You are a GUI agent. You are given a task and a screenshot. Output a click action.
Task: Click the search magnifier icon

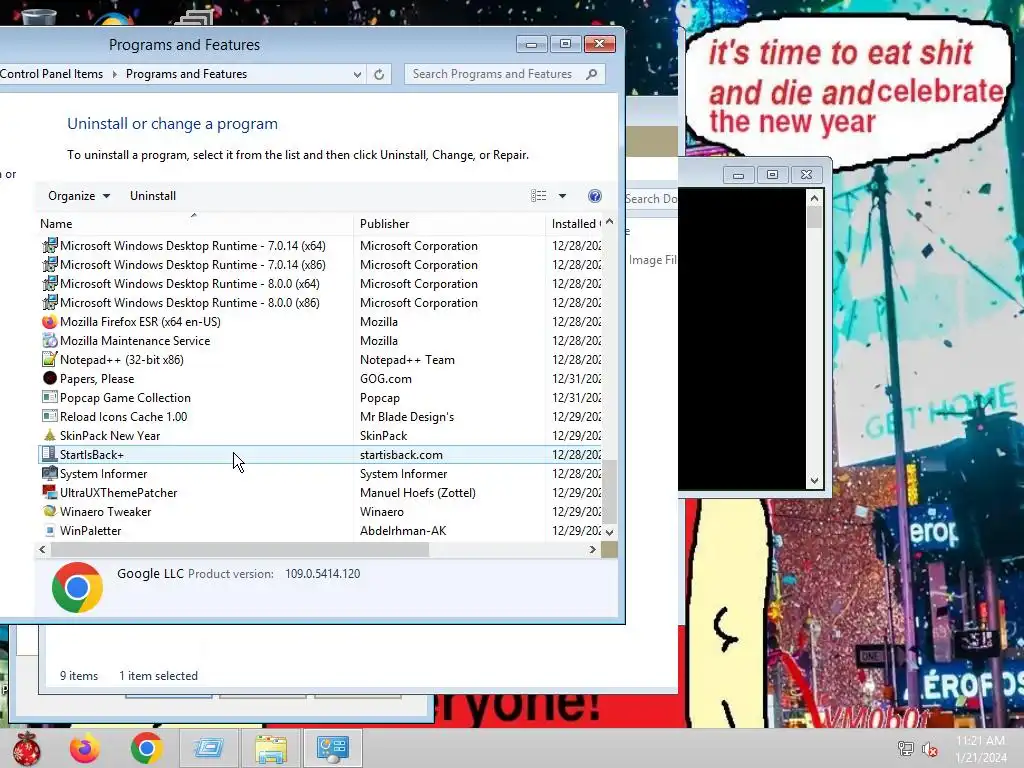point(592,74)
